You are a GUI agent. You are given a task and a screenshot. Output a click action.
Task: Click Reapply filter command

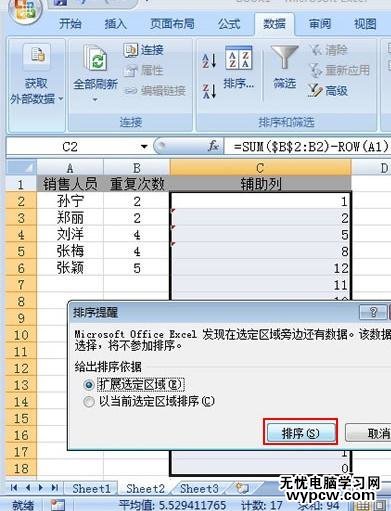[340, 70]
